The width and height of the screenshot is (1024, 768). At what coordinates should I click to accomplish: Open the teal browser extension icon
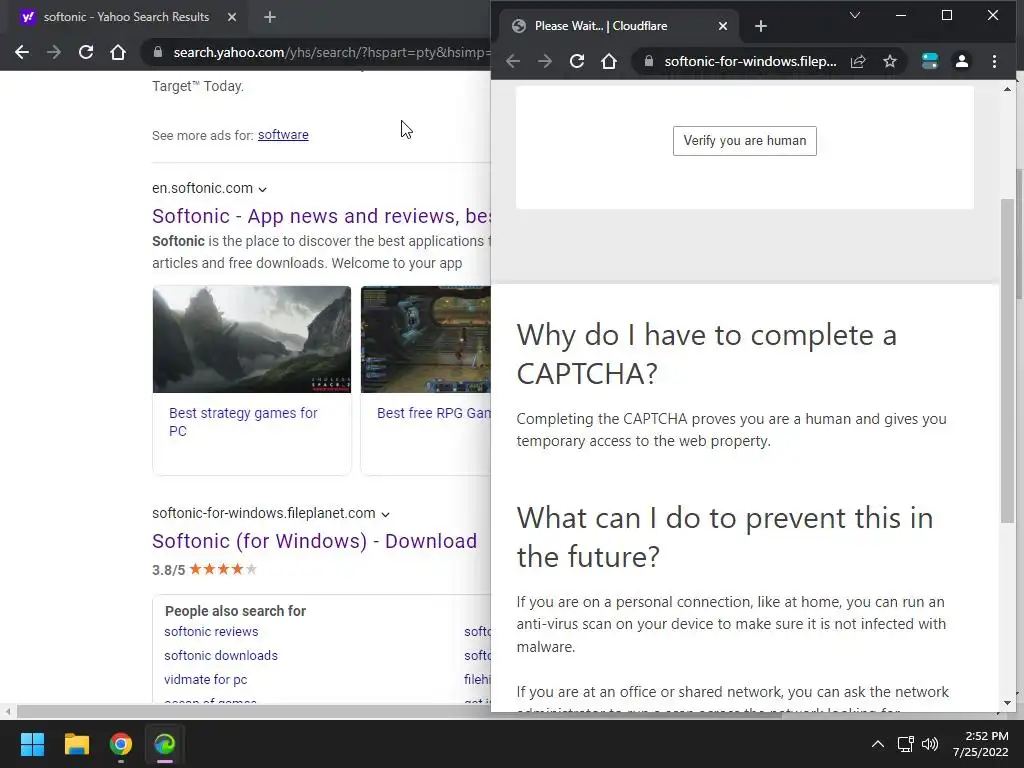tap(929, 61)
